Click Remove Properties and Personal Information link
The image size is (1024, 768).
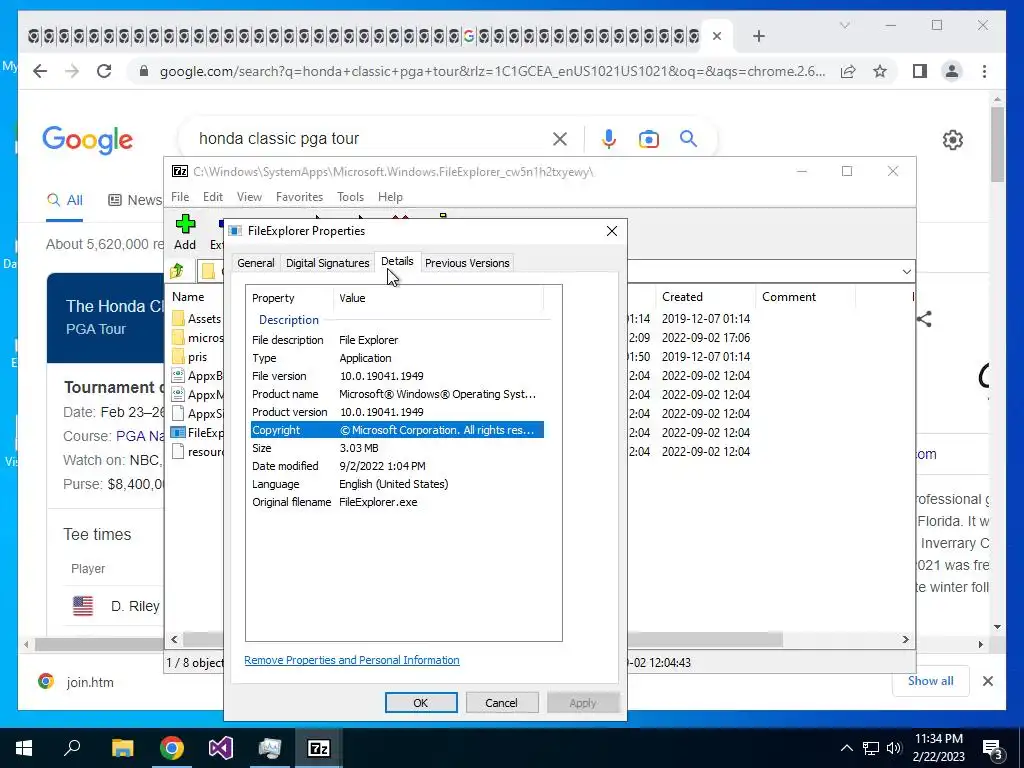pos(351,660)
